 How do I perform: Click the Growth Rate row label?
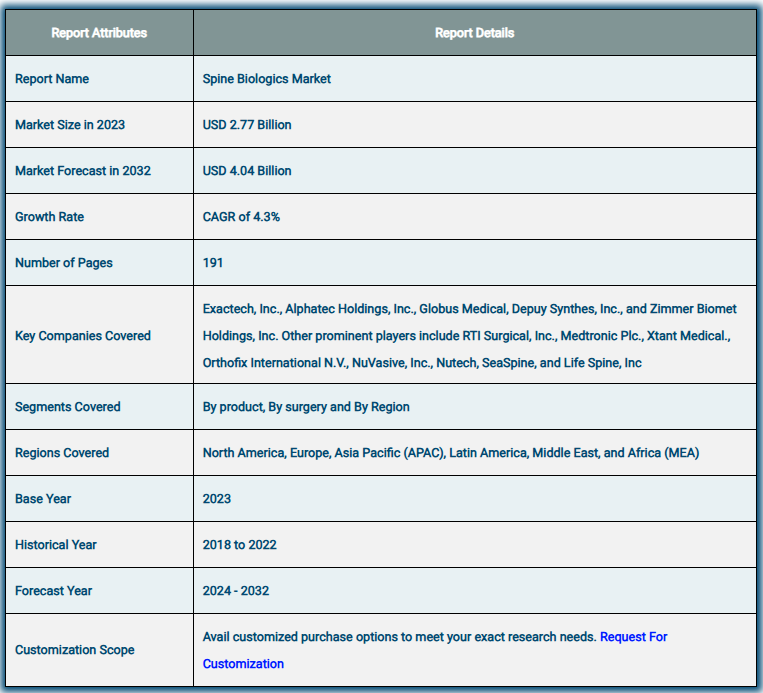click(x=50, y=217)
